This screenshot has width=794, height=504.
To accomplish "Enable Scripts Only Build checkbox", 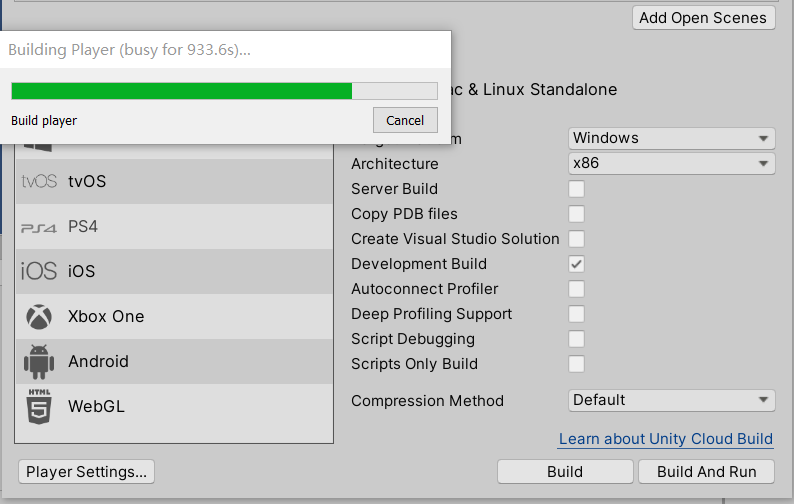I will pyautogui.click(x=576, y=364).
